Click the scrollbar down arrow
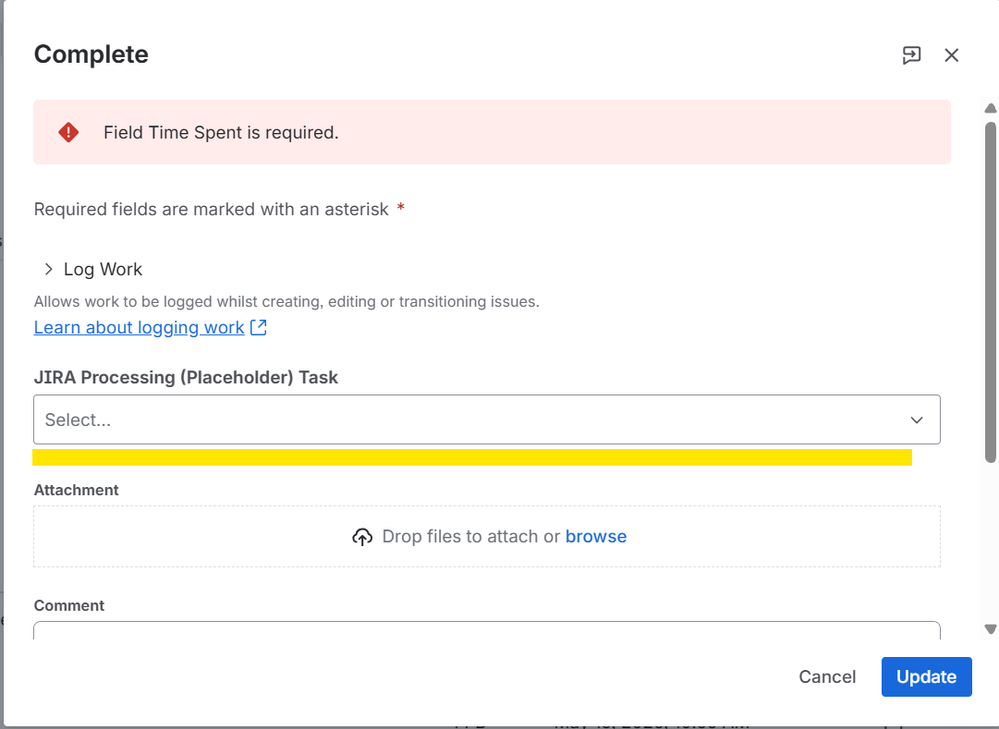The width and height of the screenshot is (999, 729). (x=990, y=629)
